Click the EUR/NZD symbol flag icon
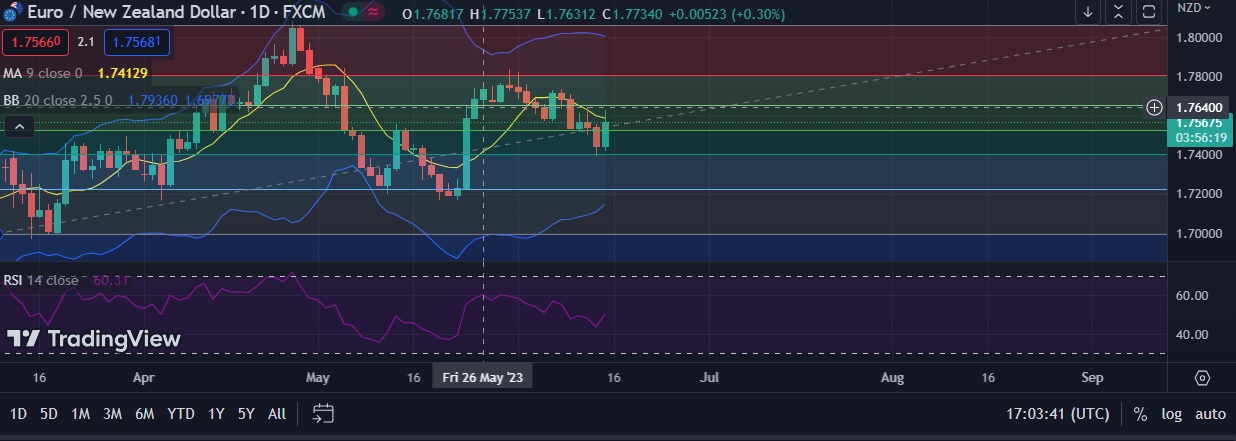Viewport: 1236px width, 441px height. (x=11, y=14)
